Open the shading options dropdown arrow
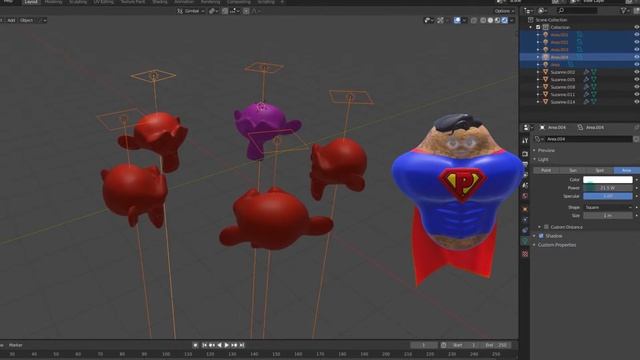Image resolution: width=640 pixels, height=360 pixels. coord(512,20)
